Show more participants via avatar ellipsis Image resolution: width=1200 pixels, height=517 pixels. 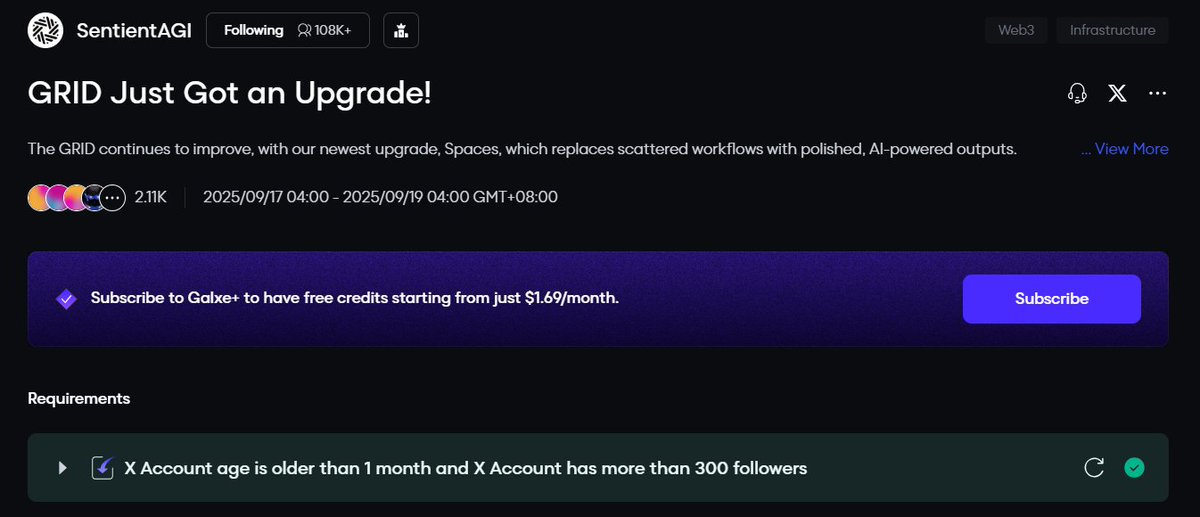(112, 197)
